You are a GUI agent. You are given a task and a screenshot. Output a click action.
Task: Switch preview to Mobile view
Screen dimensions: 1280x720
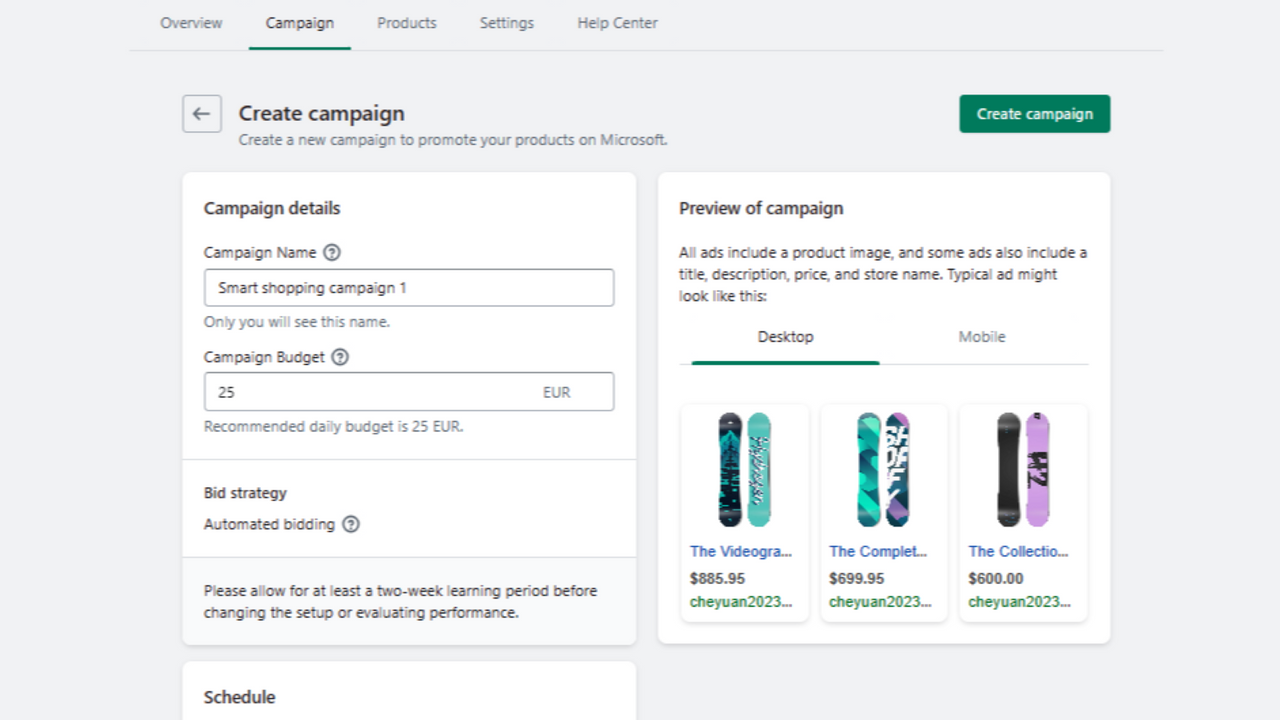pos(981,337)
